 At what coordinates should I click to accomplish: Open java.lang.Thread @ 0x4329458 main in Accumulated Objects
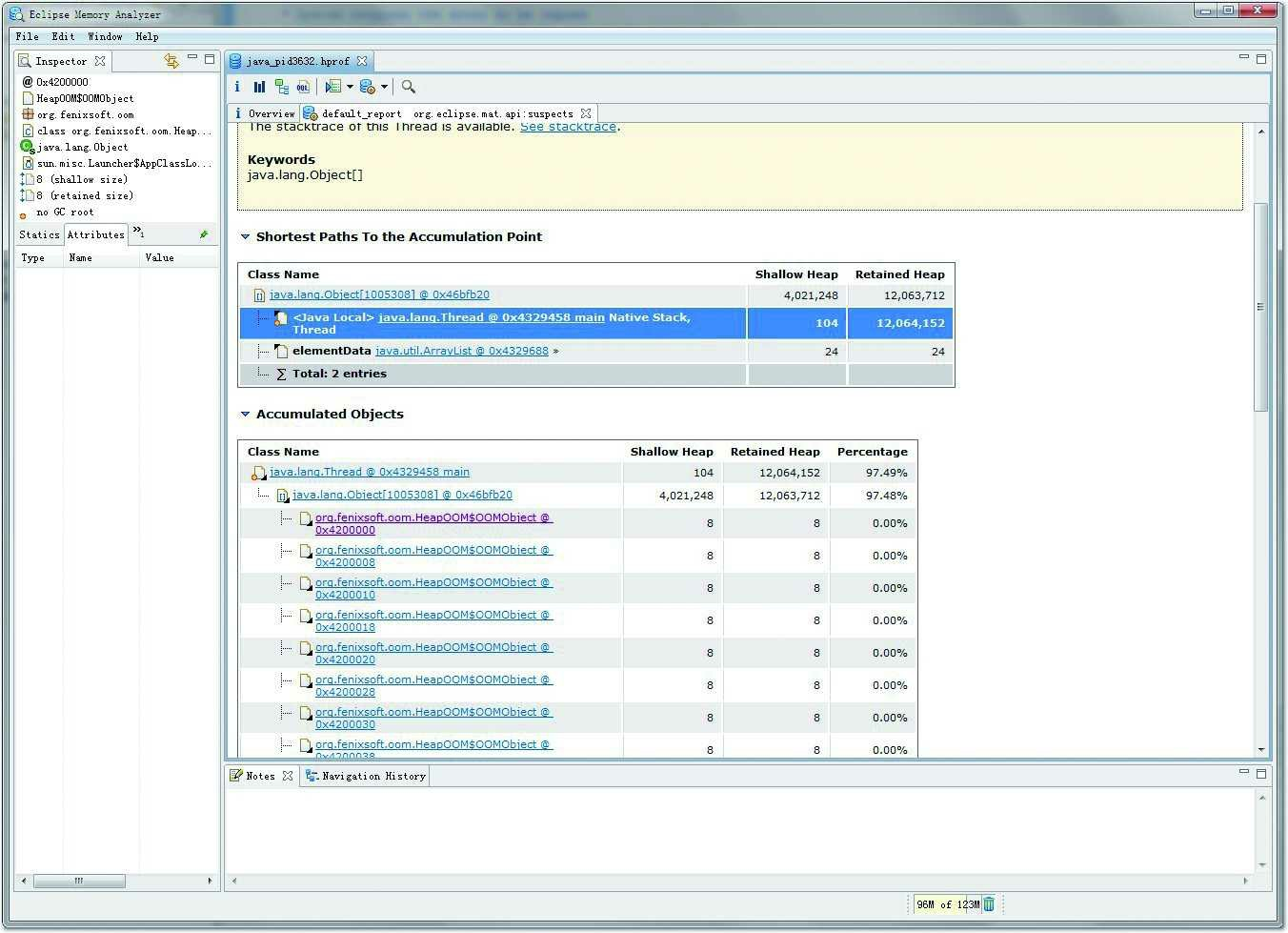(x=370, y=472)
